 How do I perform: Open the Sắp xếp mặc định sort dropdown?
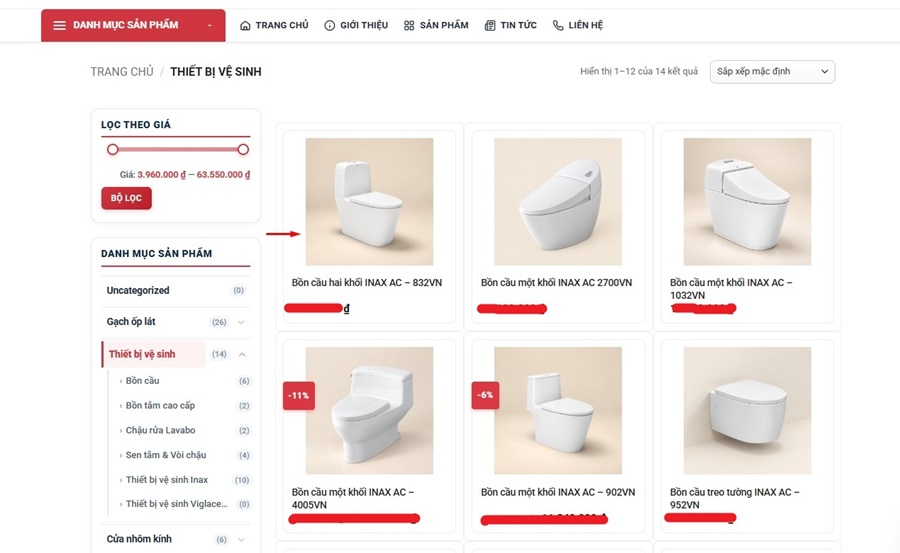(773, 72)
